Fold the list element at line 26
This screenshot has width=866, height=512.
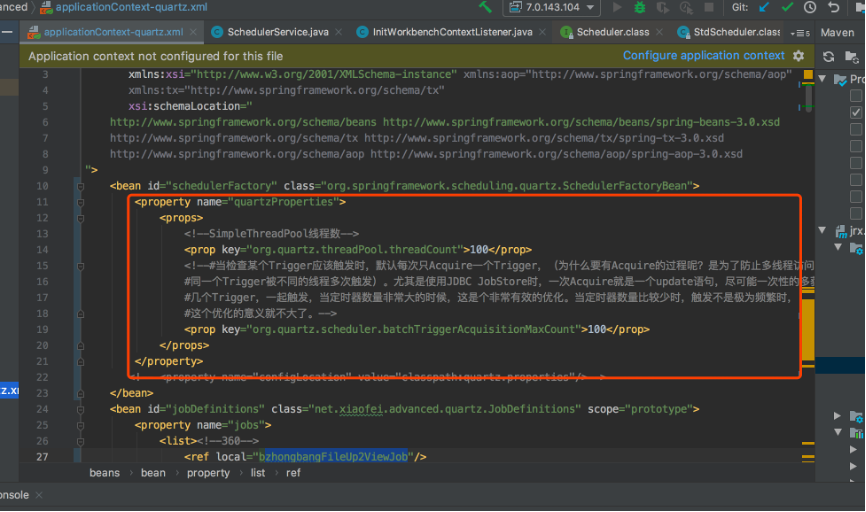pos(81,442)
